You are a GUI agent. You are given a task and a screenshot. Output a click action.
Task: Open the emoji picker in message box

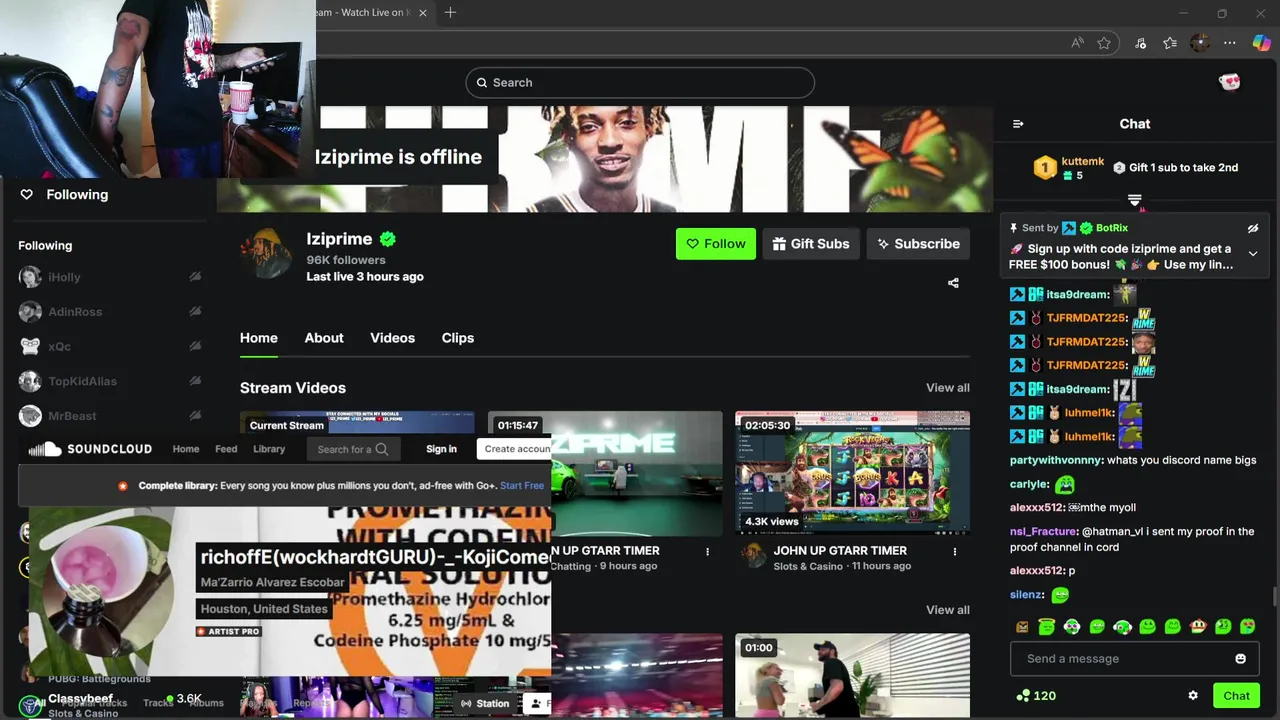click(1240, 659)
